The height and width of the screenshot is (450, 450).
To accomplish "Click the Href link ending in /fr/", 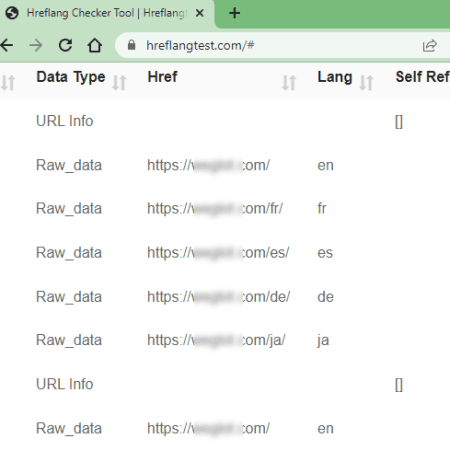I will [215, 209].
